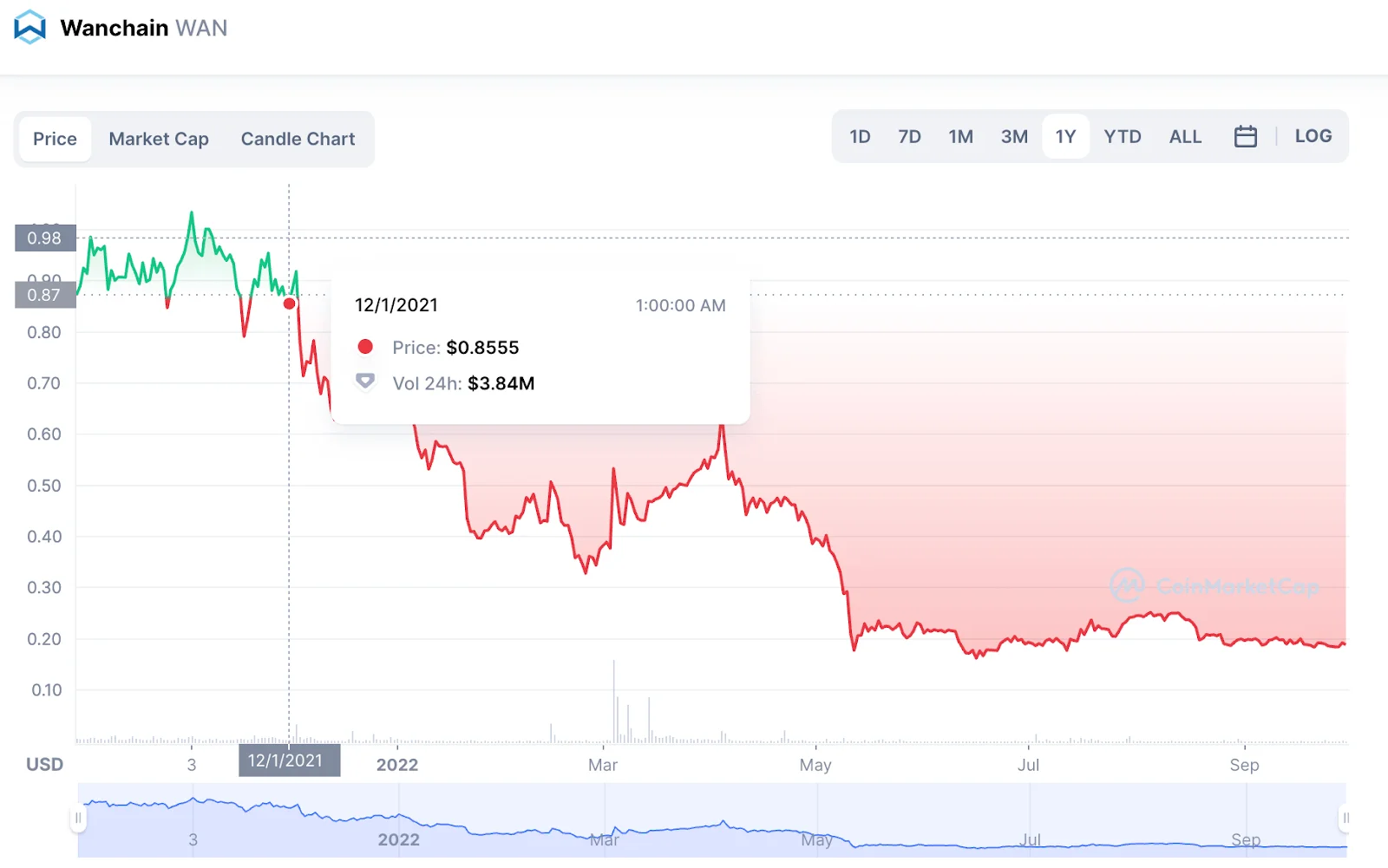Click the 0.98 price axis label
Viewport: 1388px width, 868px height.
45,238
